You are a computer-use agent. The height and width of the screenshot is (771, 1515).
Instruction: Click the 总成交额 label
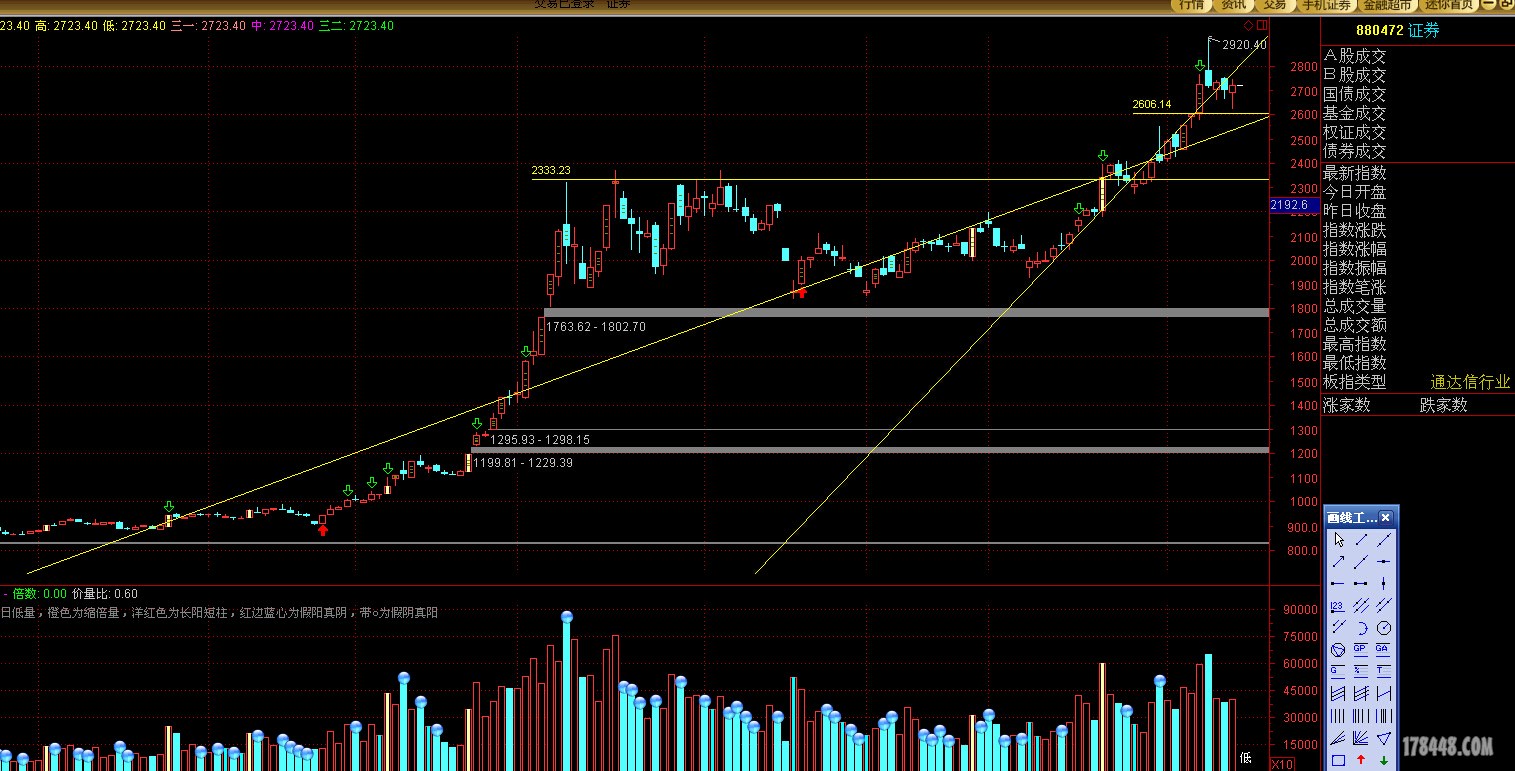click(x=1355, y=325)
